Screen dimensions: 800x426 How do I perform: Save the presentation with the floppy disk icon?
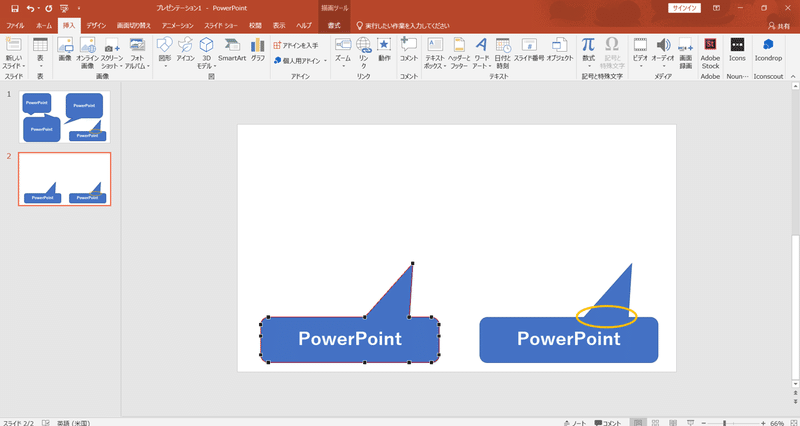(15, 8)
